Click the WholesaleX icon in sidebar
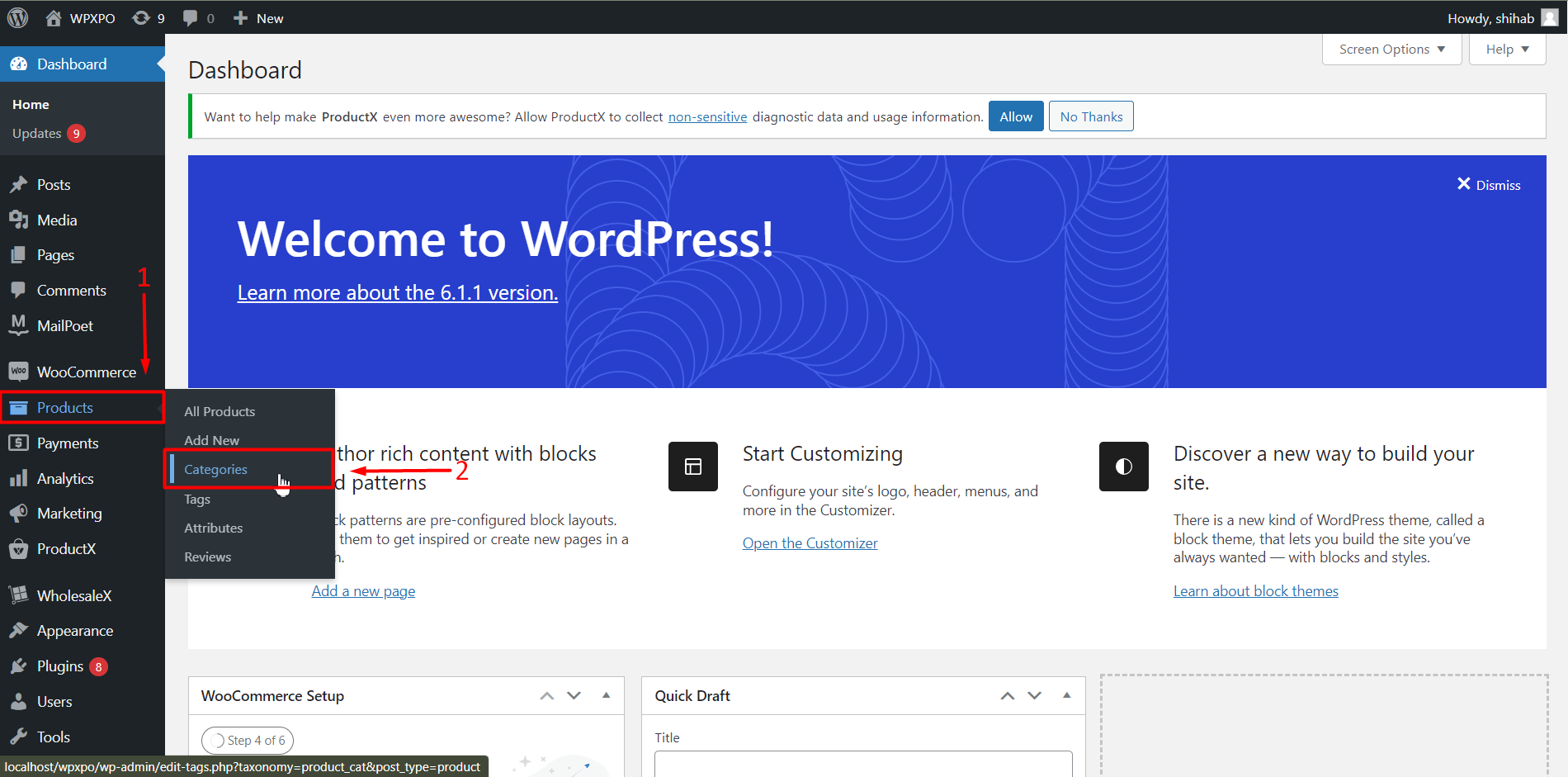Viewport: 1568px width, 777px height. pos(18,595)
